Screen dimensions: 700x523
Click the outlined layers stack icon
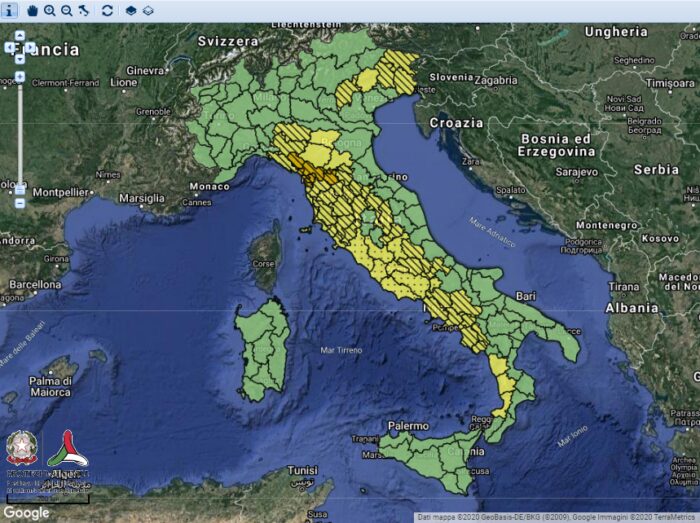[148, 10]
